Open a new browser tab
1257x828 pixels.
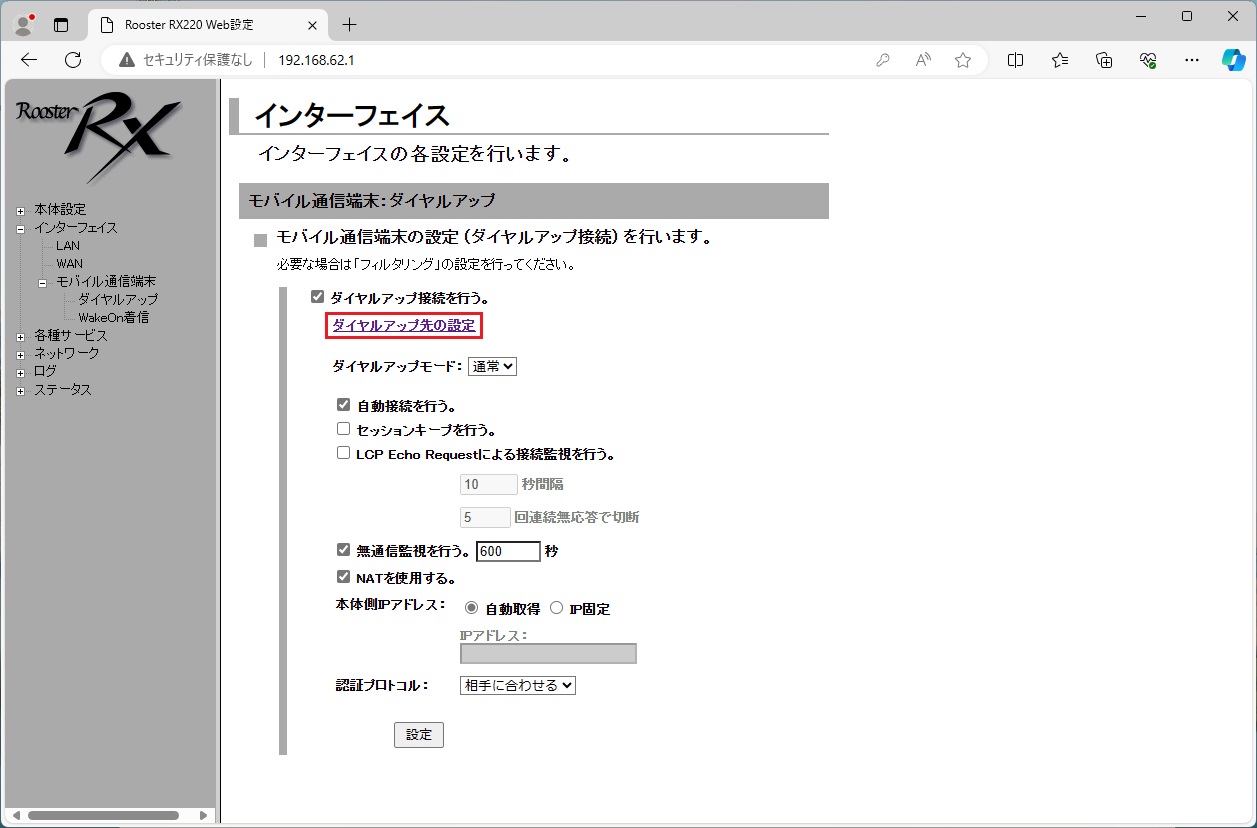pos(349,25)
